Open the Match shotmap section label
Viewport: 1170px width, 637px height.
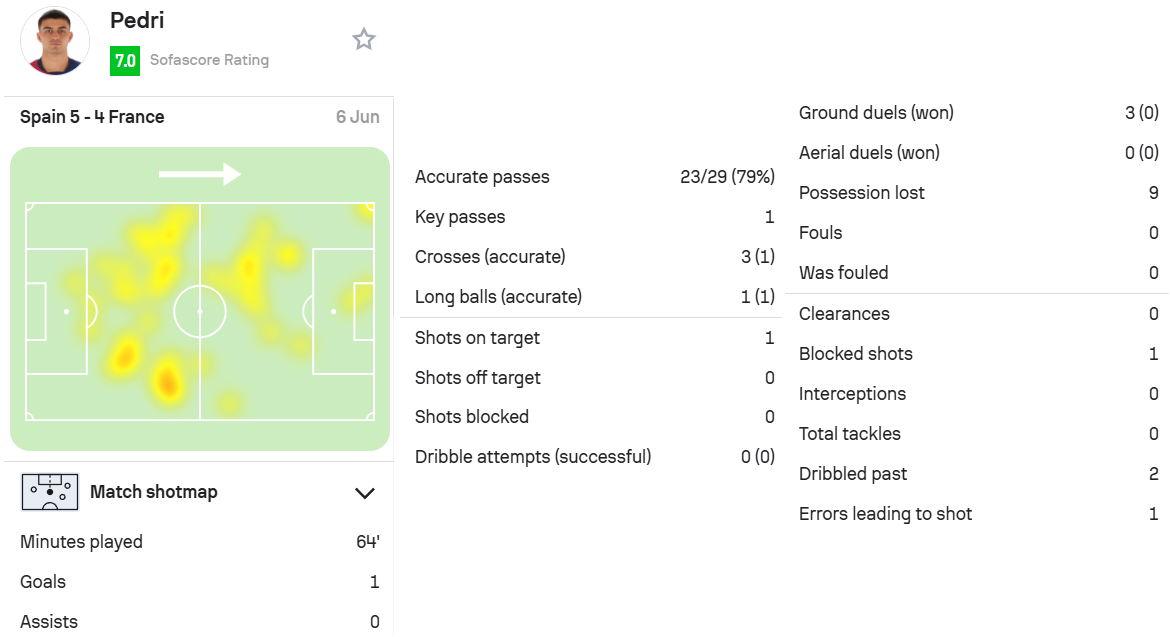point(154,492)
